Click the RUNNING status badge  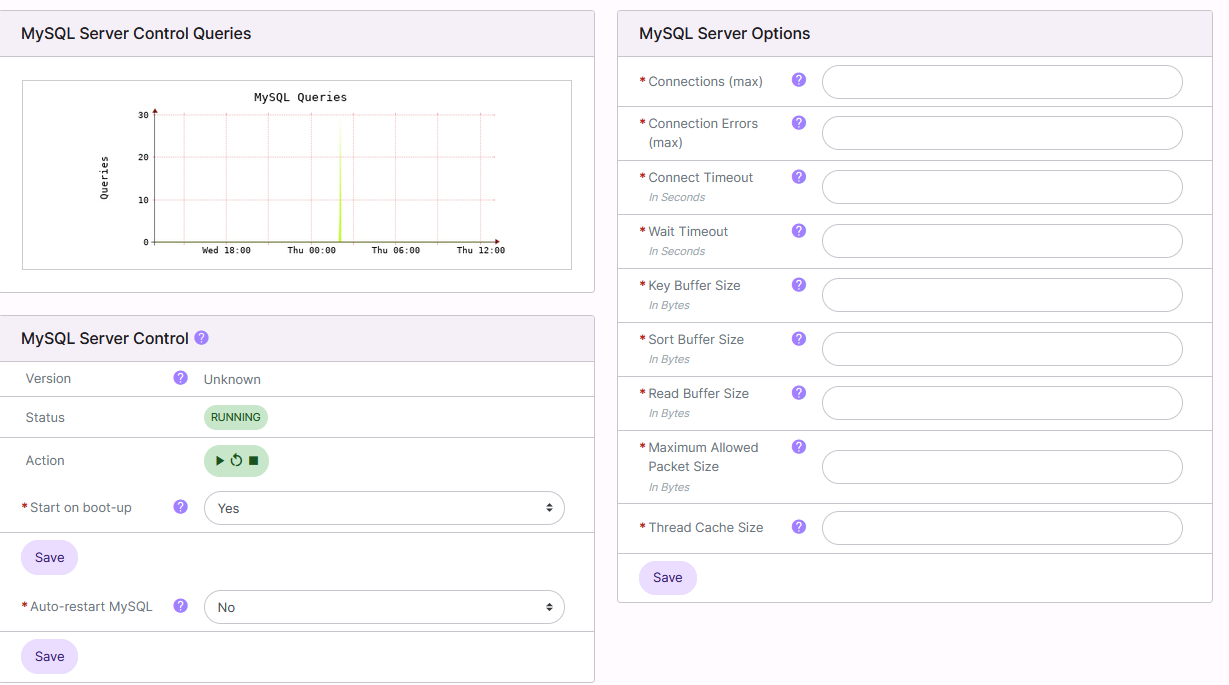click(235, 416)
